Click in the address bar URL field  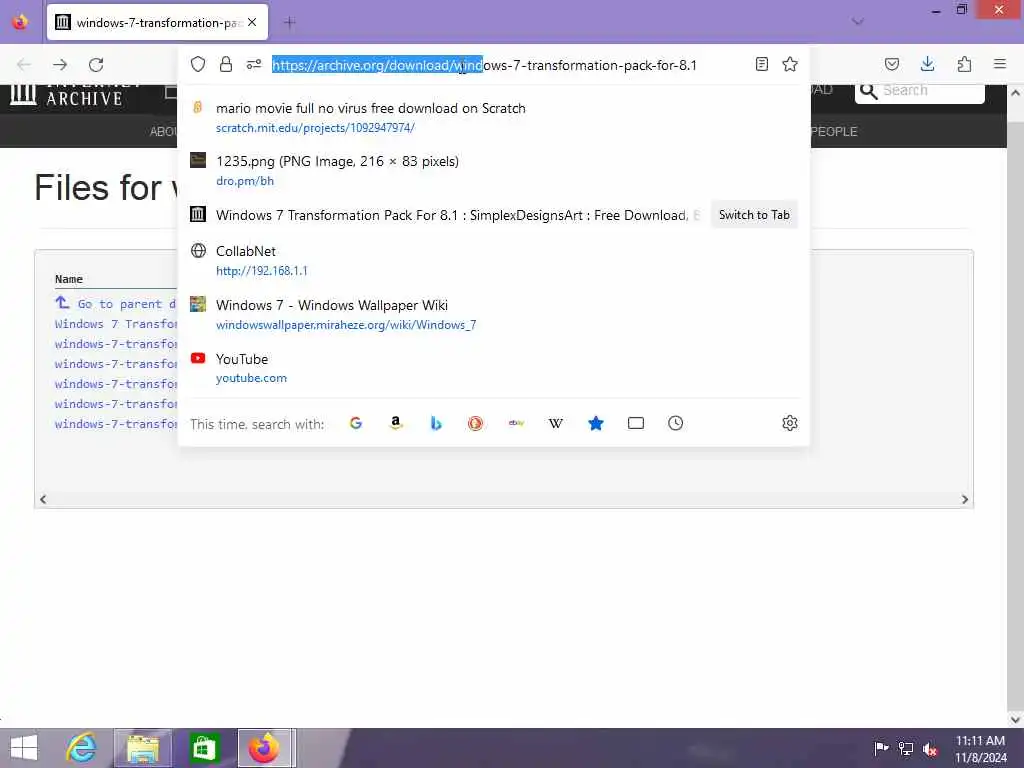(484, 65)
